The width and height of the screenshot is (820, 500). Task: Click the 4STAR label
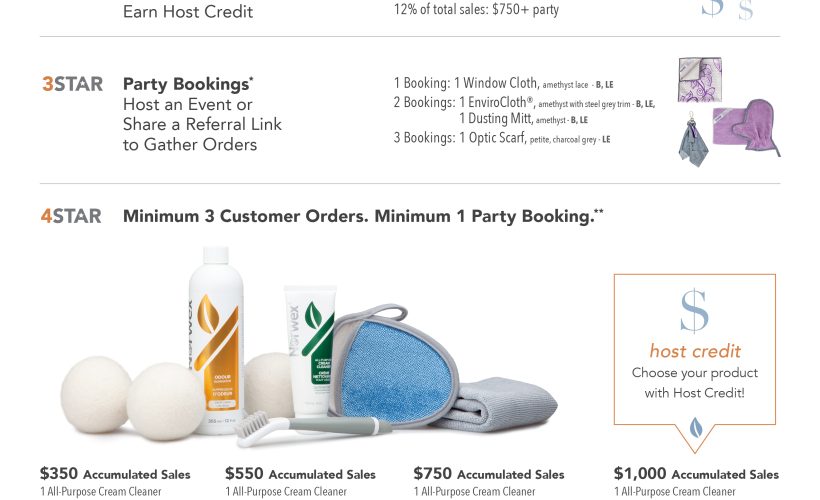click(x=71, y=216)
